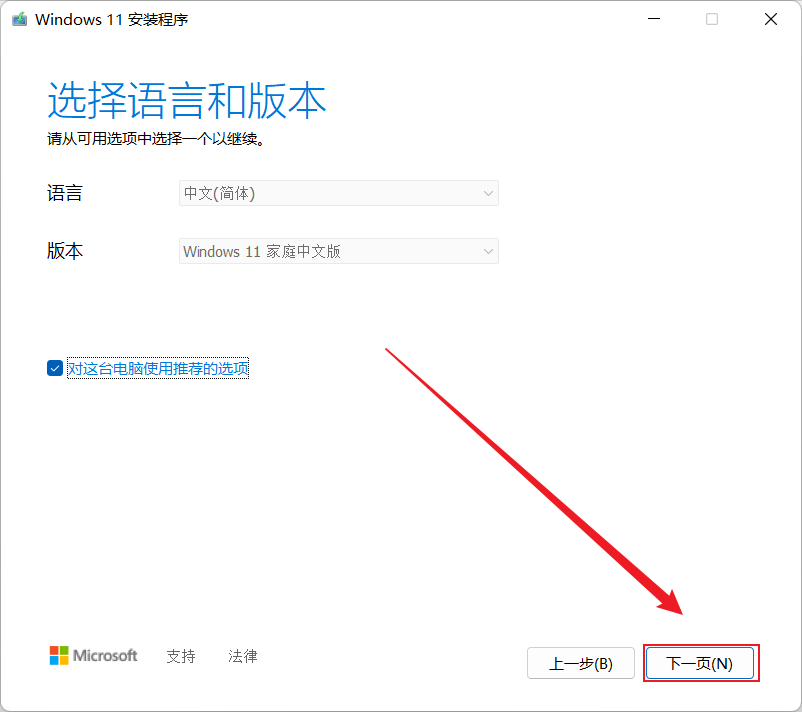Click the disabled maximize window button
The width and height of the screenshot is (802, 712).
(711, 19)
